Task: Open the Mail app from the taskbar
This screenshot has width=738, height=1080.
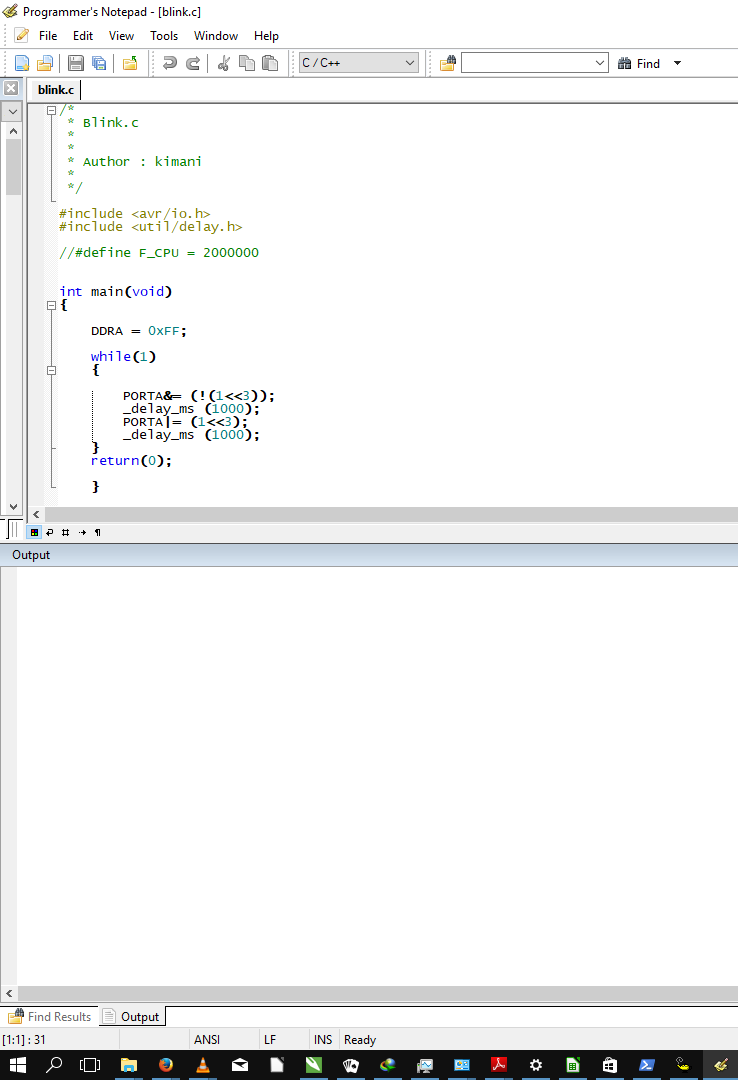Action: 240,1065
